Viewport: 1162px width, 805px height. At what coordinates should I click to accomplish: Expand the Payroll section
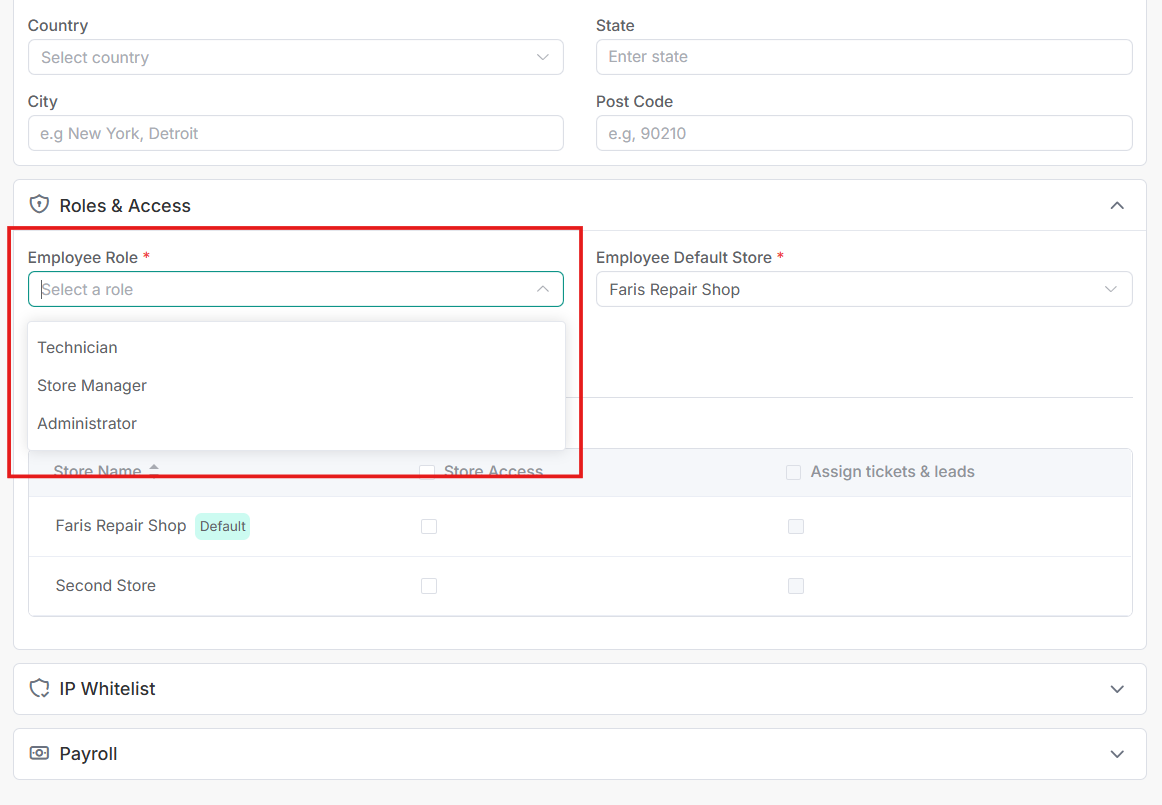(1117, 754)
